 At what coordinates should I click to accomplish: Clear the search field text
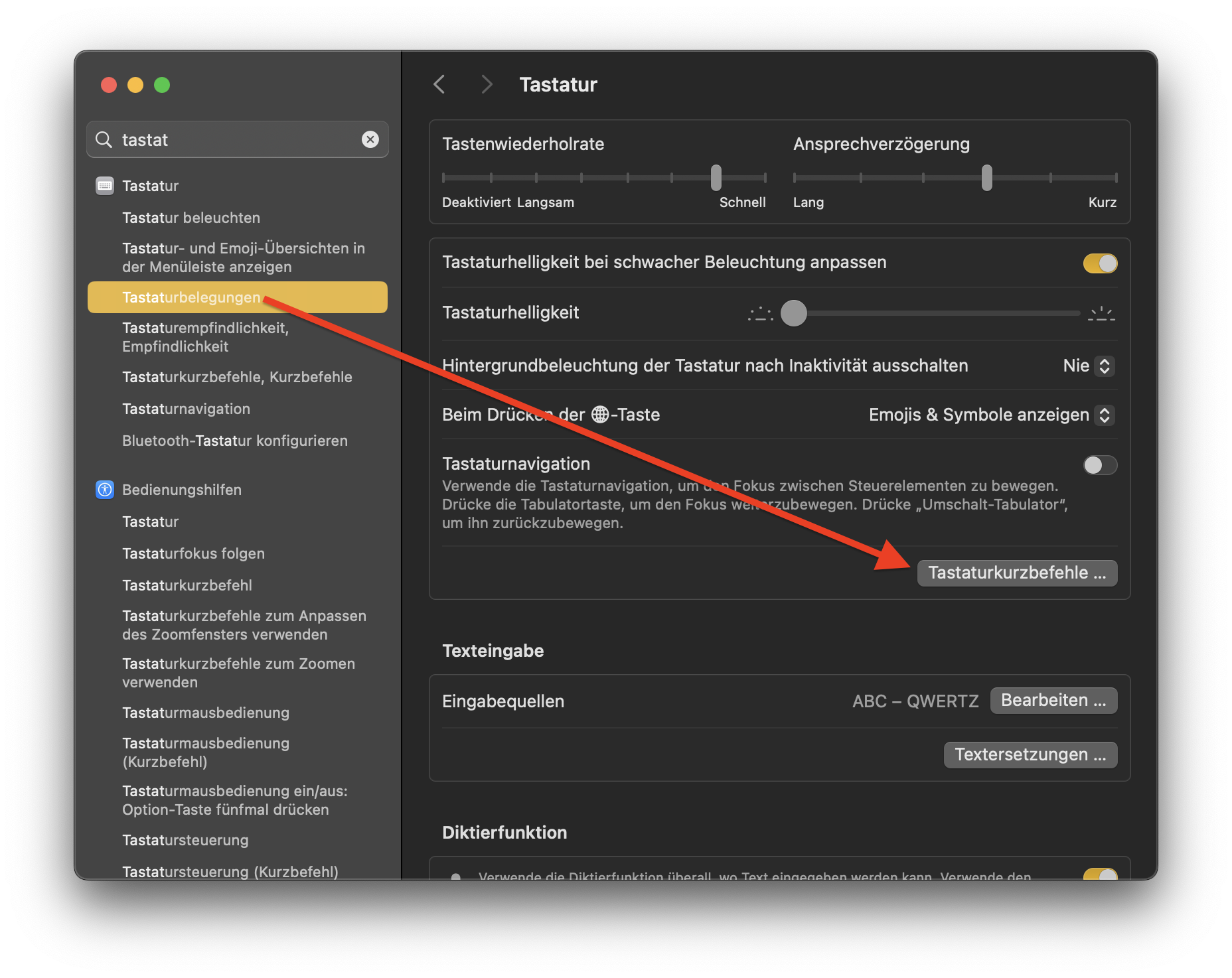[370, 139]
